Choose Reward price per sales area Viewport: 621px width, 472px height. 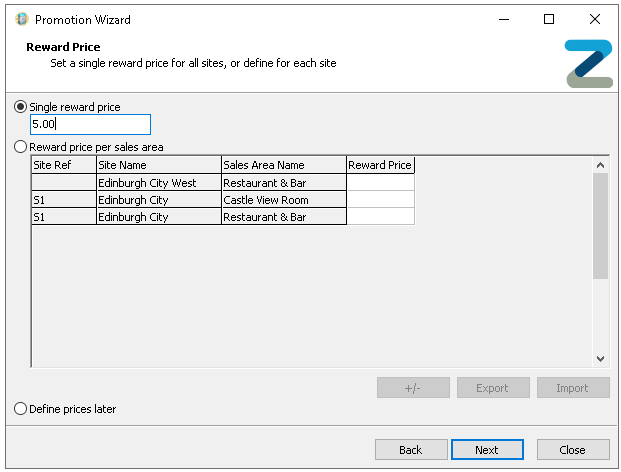pyautogui.click(x=21, y=147)
